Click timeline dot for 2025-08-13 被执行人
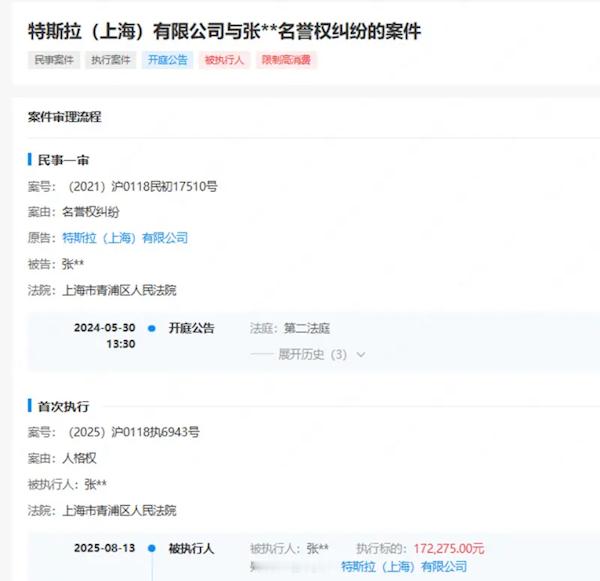The height and width of the screenshot is (581, 600). pos(152,548)
